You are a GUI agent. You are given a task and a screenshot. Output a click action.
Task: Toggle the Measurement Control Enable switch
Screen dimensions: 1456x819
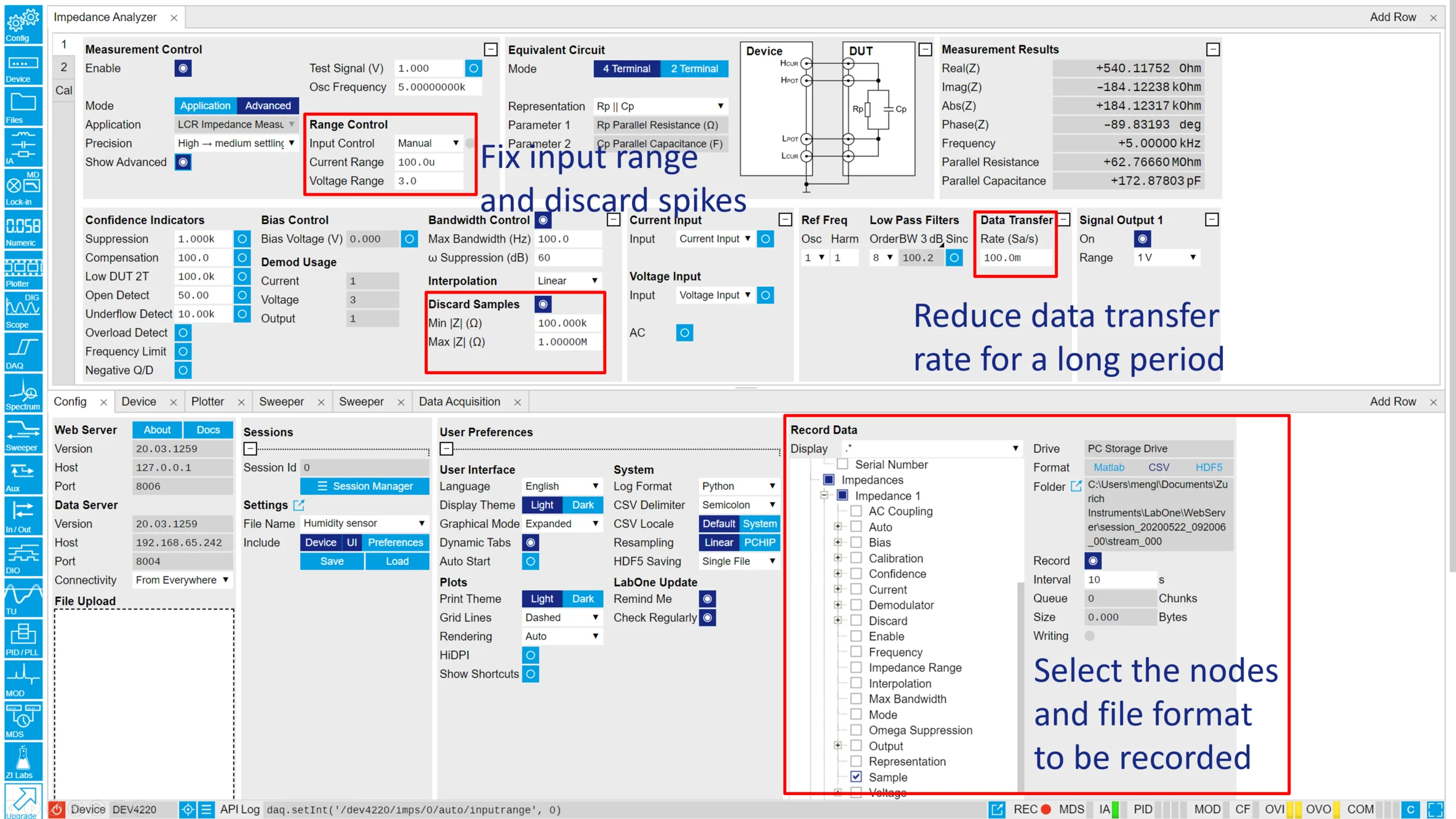183,68
